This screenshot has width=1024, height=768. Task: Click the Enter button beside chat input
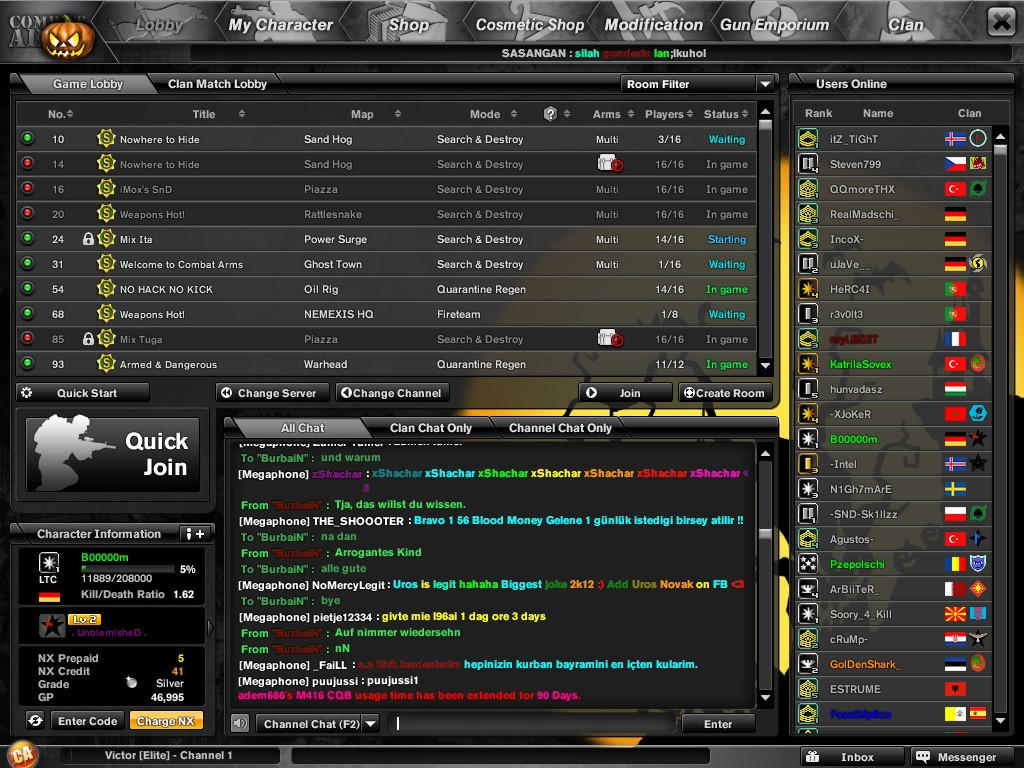pyautogui.click(x=718, y=724)
